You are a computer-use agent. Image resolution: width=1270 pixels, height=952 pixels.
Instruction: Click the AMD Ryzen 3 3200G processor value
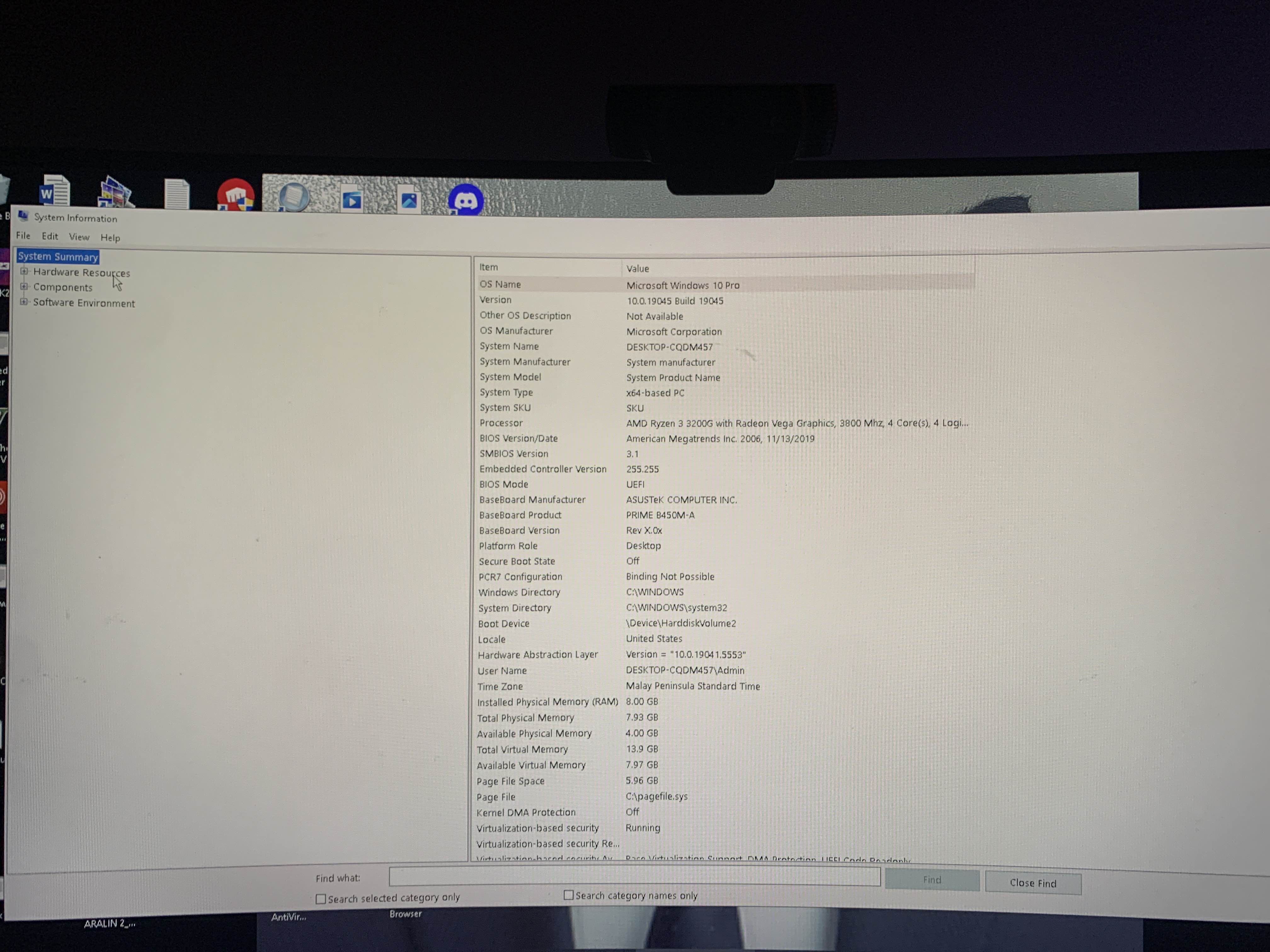coord(797,423)
